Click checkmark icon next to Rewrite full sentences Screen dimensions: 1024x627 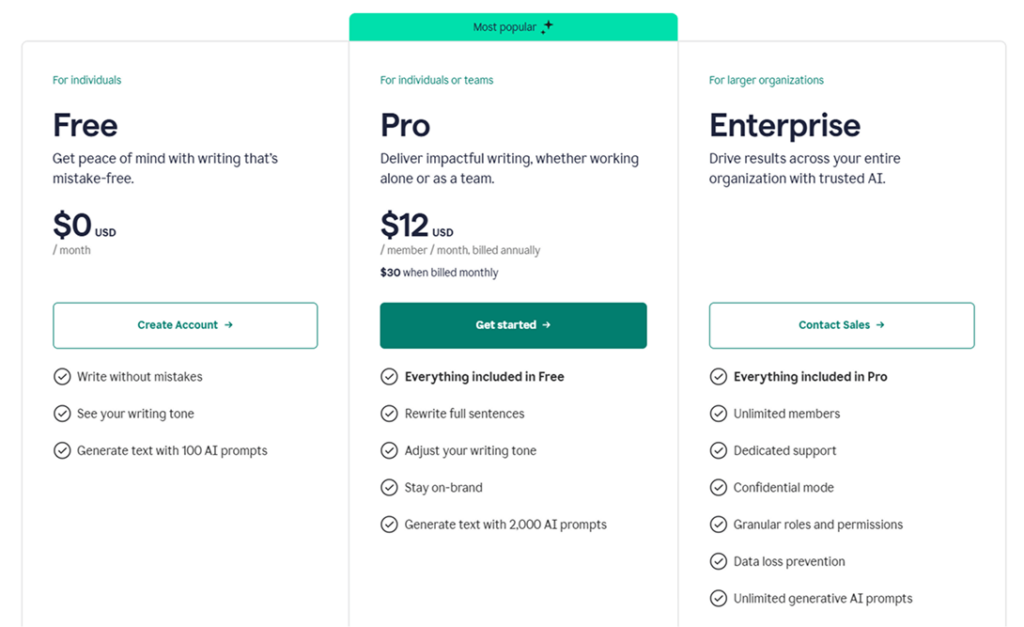(389, 414)
